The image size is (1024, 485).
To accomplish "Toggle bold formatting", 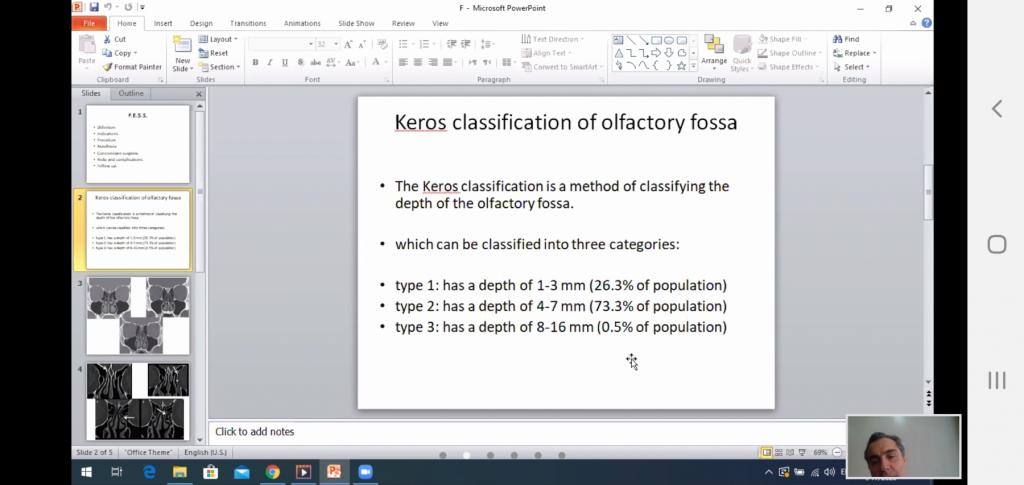I will 255,62.
